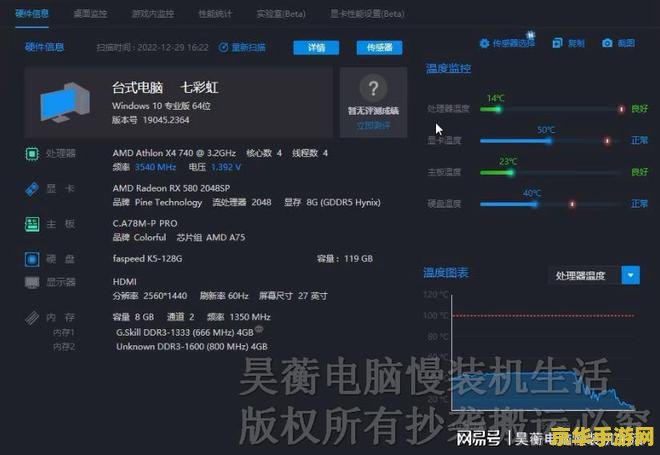Click the 传感器 button

coord(379,48)
